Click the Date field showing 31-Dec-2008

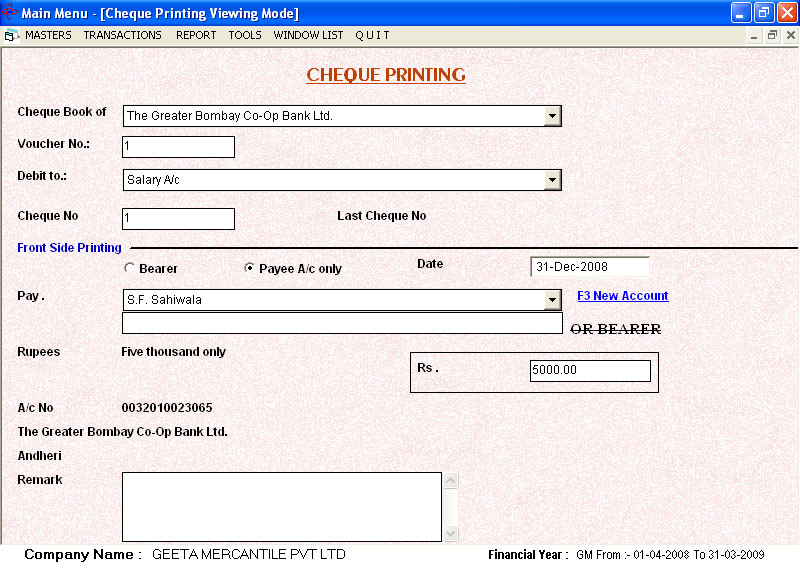590,267
